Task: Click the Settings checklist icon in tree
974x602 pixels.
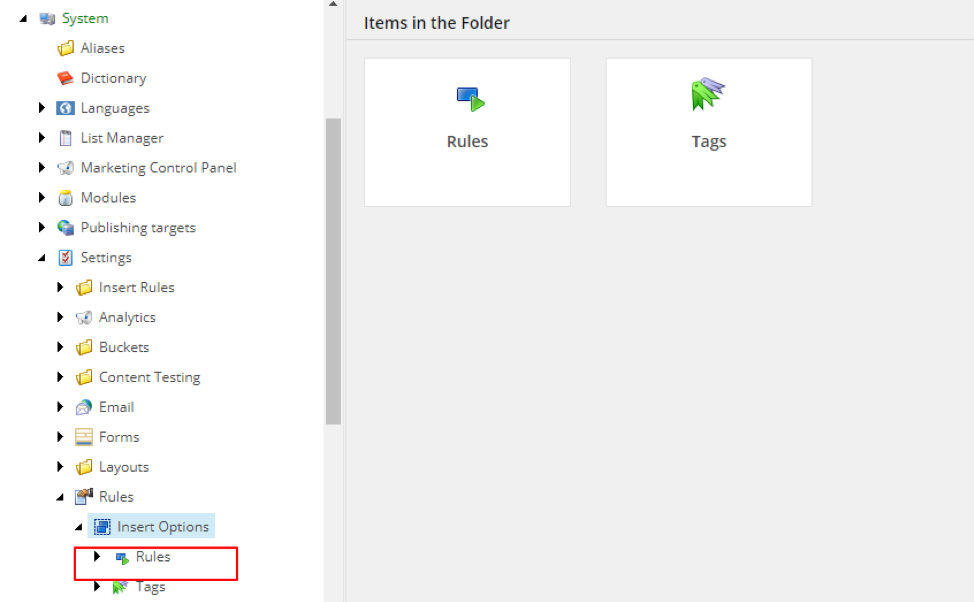Action: (66, 258)
